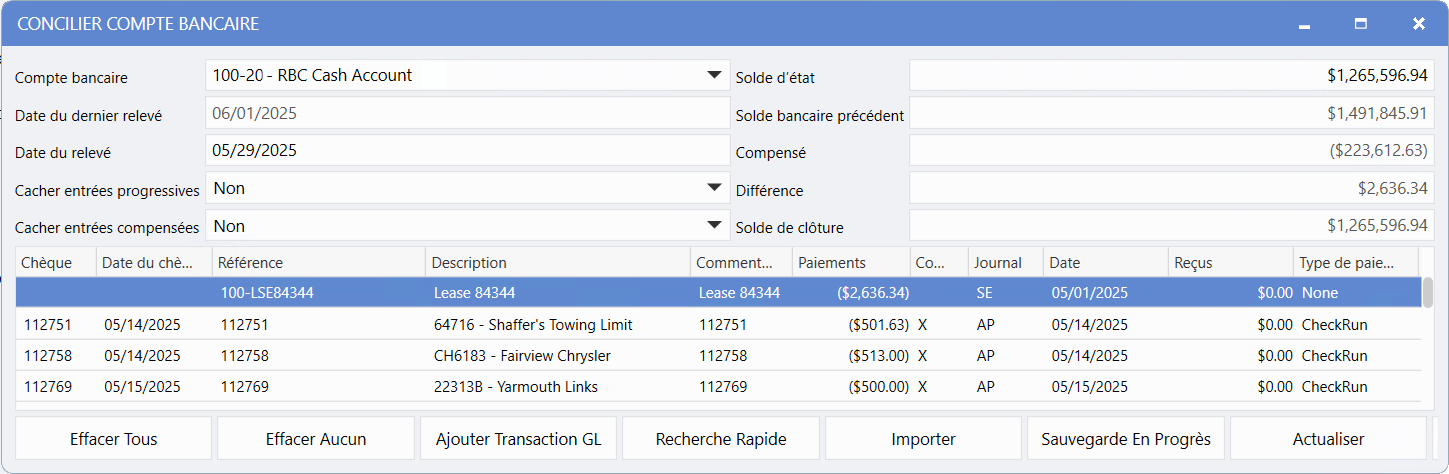
Task: Refresh using the Actualiser button
Action: coord(1327,439)
